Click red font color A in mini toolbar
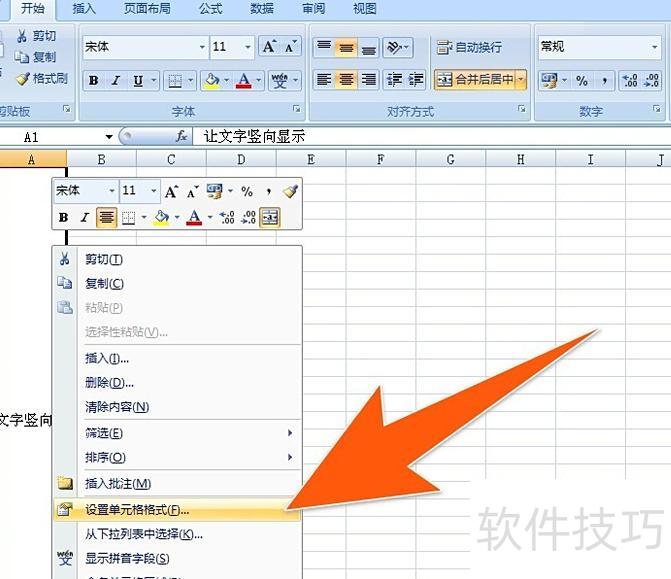671x579 pixels. 194,217
